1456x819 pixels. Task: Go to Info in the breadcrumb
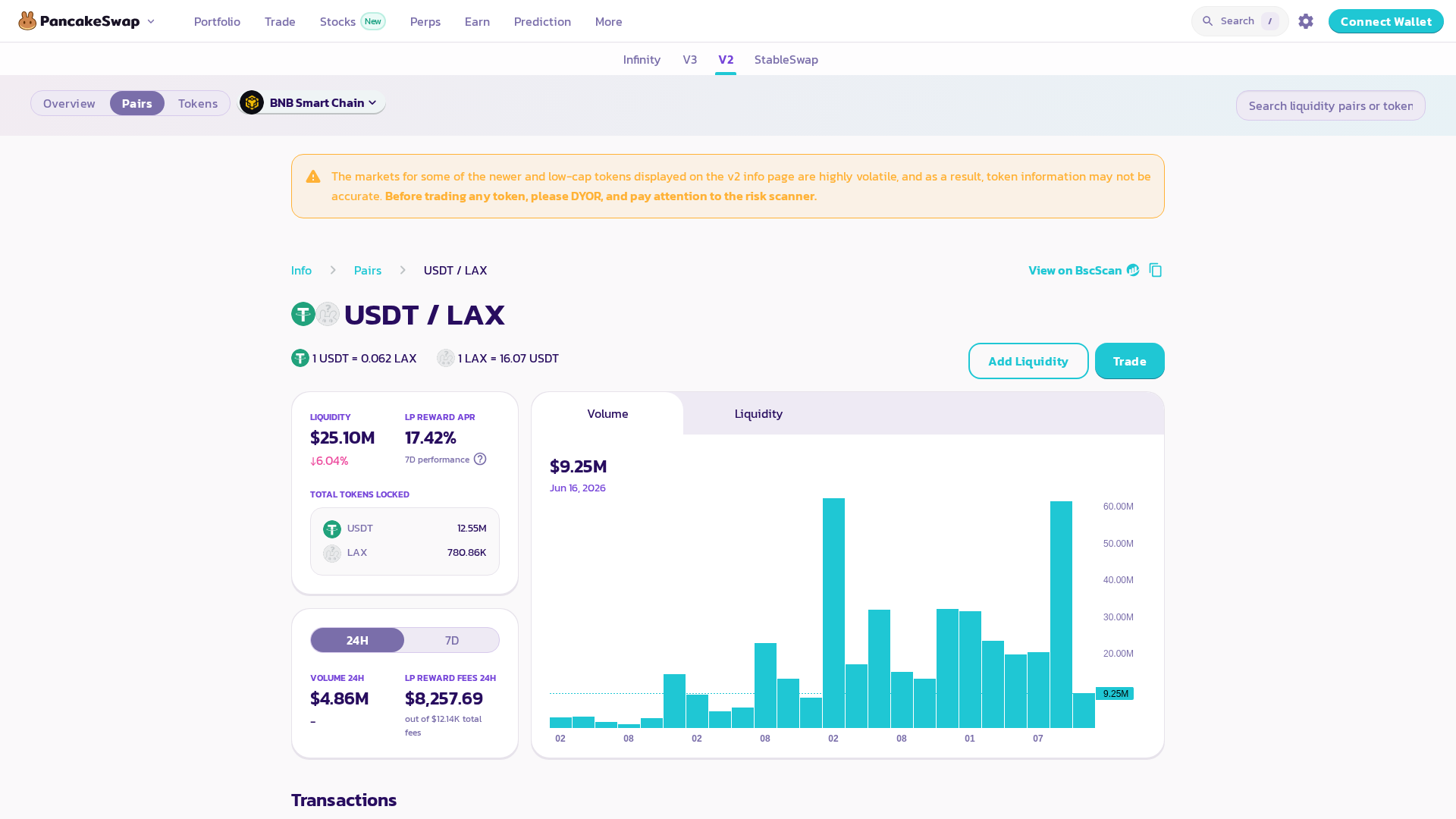(301, 270)
